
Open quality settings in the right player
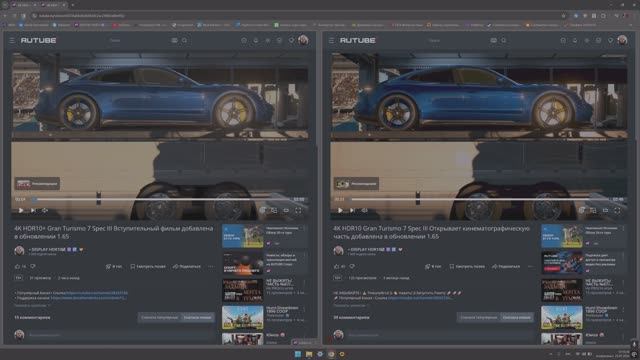pyautogui.click(x=582, y=211)
